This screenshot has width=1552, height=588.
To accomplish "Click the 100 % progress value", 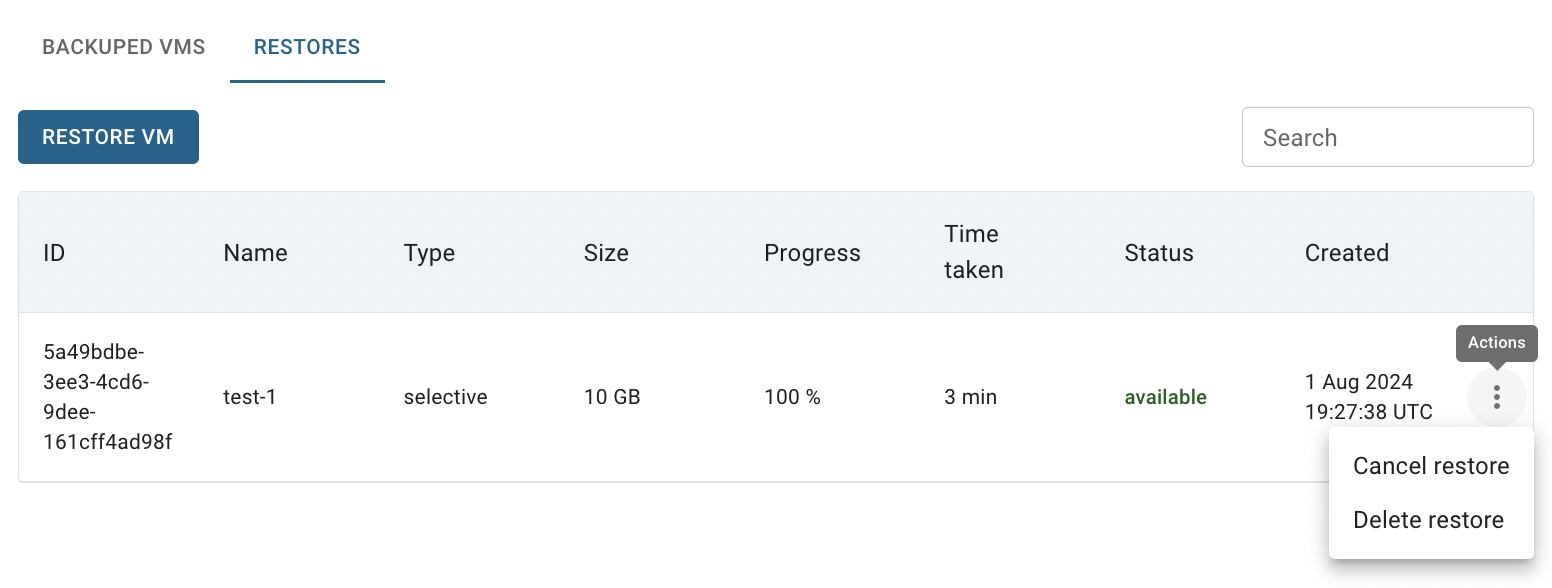I will [792, 397].
